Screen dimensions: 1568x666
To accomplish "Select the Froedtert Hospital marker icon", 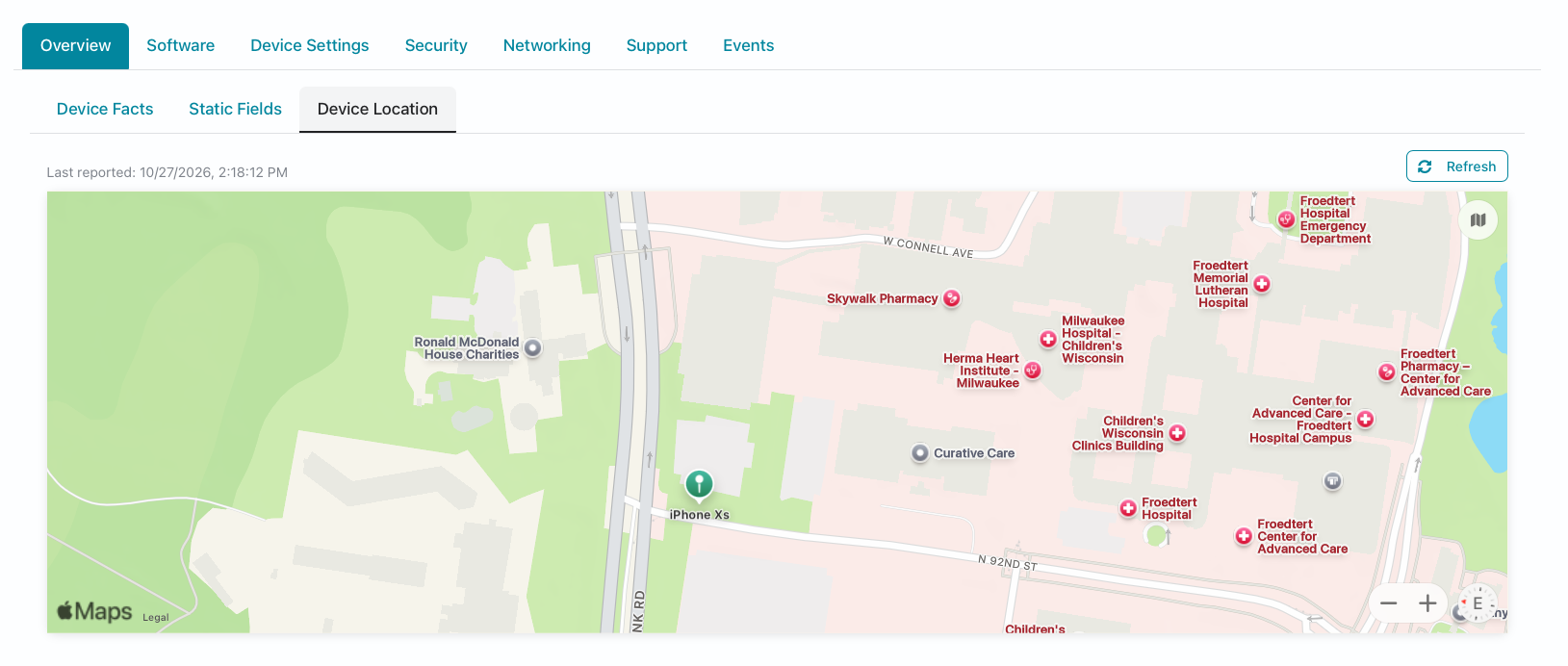I will [x=1128, y=508].
